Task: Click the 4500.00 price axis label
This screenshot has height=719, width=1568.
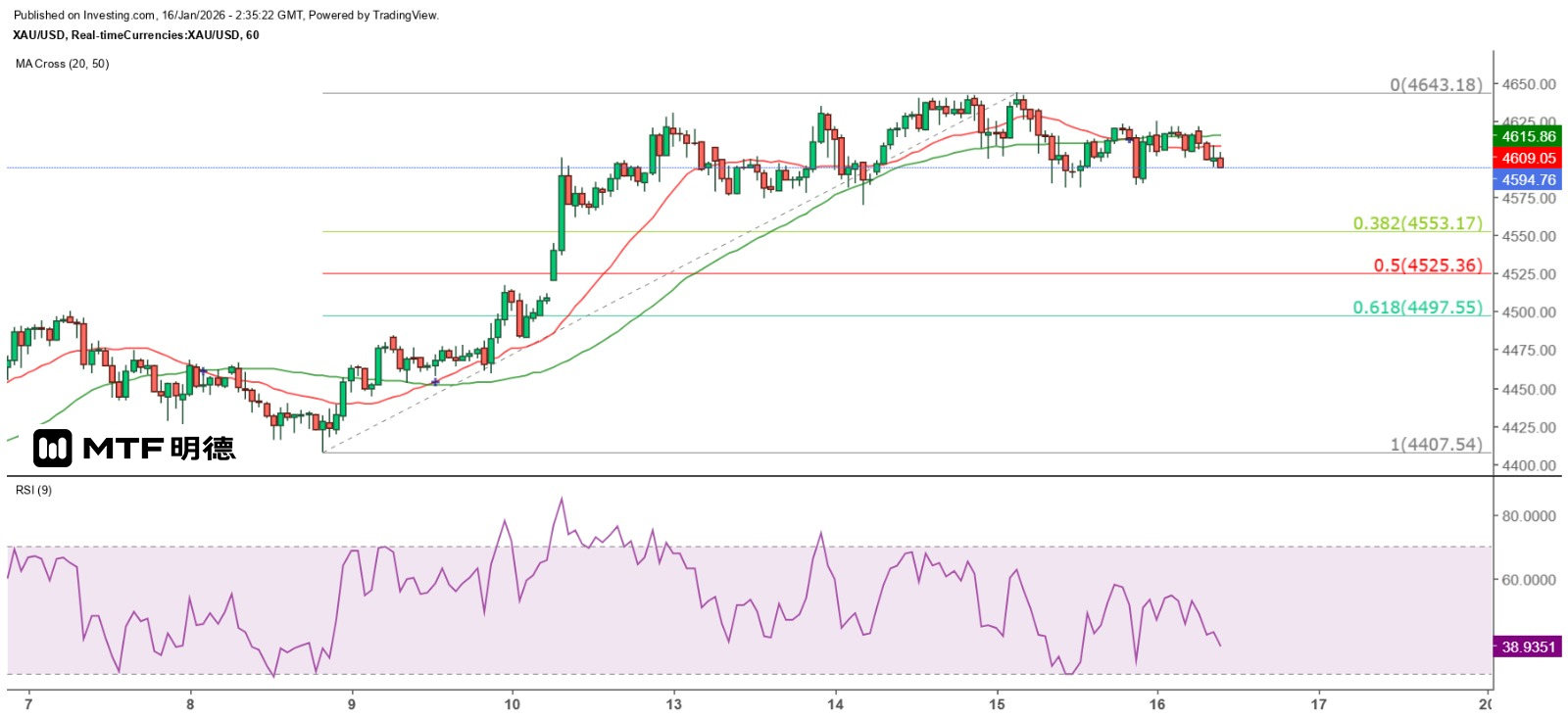Action: tap(1529, 312)
